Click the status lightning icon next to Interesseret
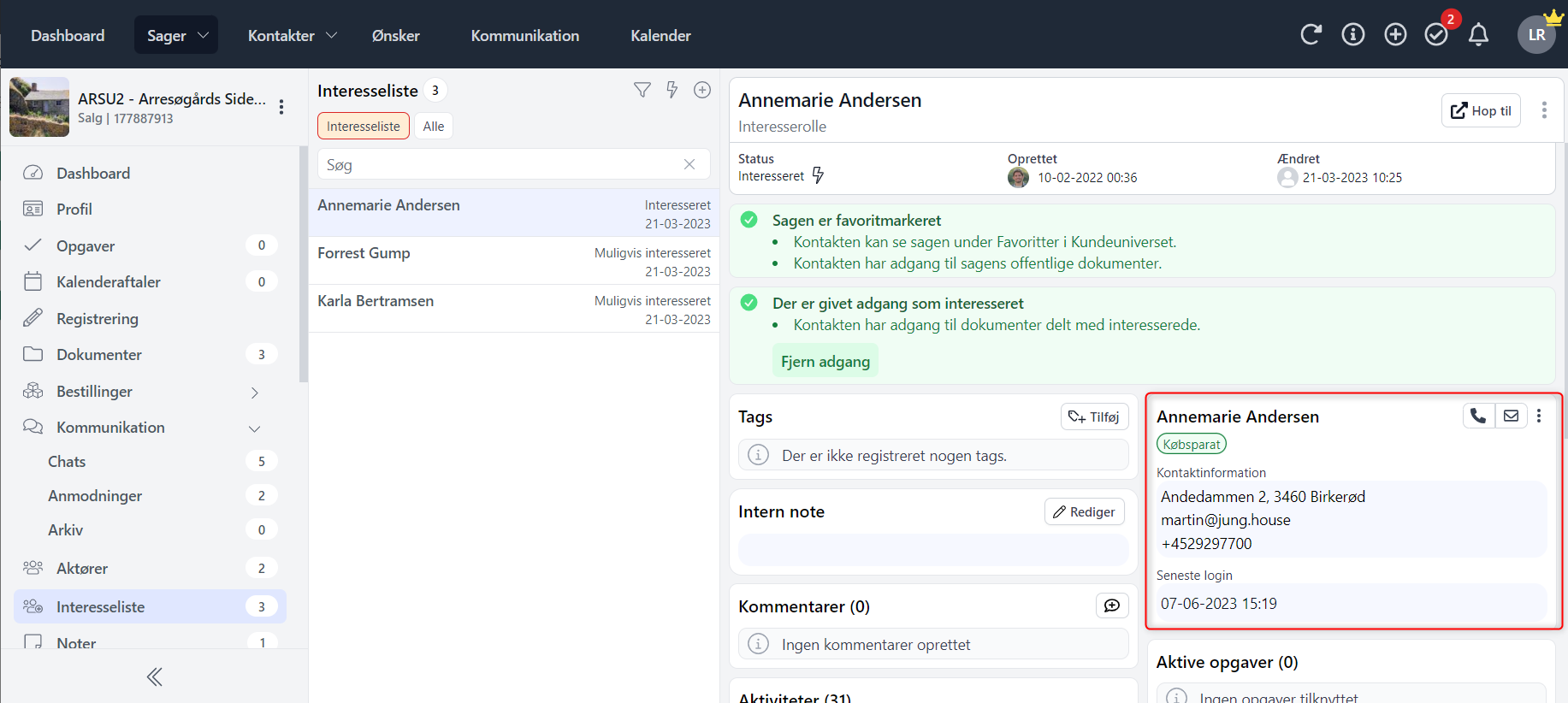The width and height of the screenshot is (1568, 703). [818, 175]
